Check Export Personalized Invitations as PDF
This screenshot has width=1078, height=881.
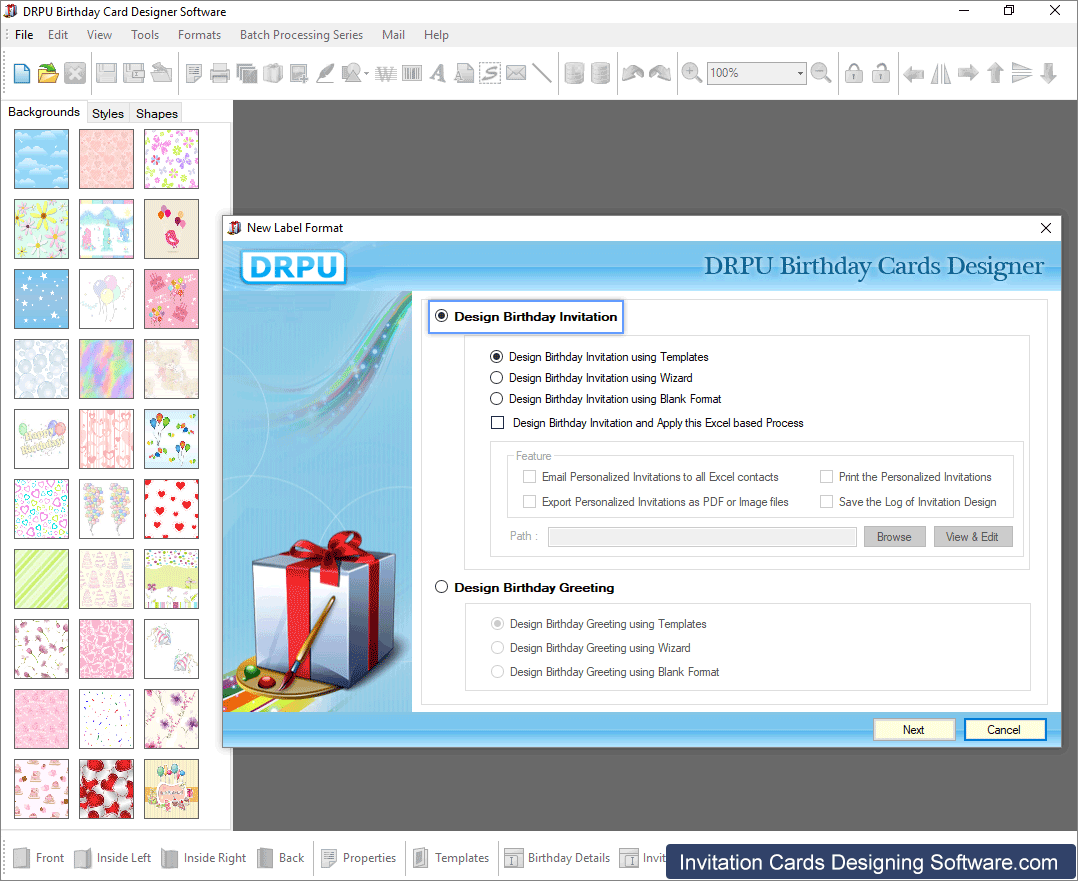[529, 502]
